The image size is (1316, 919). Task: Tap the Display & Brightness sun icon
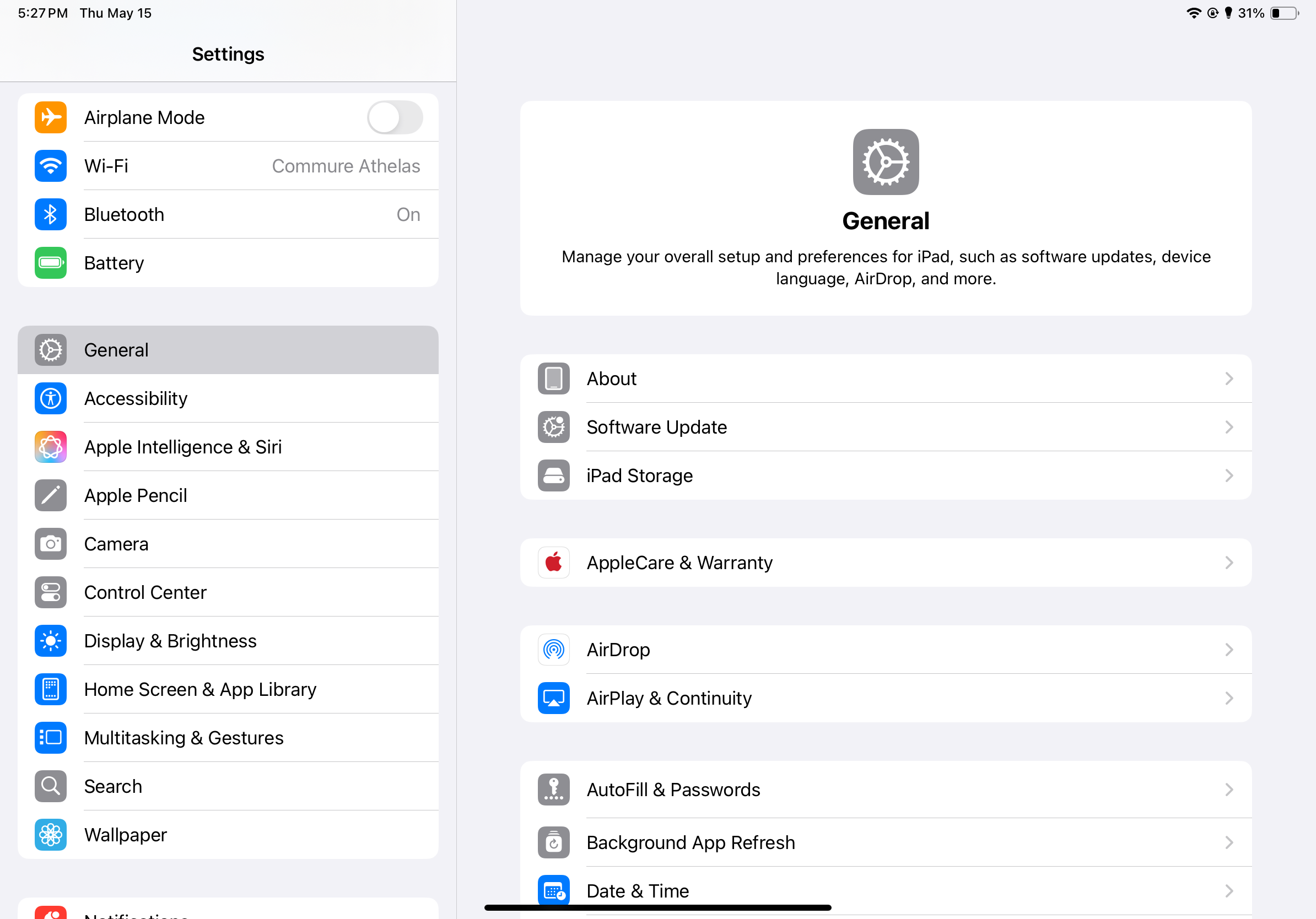pyautogui.click(x=51, y=641)
